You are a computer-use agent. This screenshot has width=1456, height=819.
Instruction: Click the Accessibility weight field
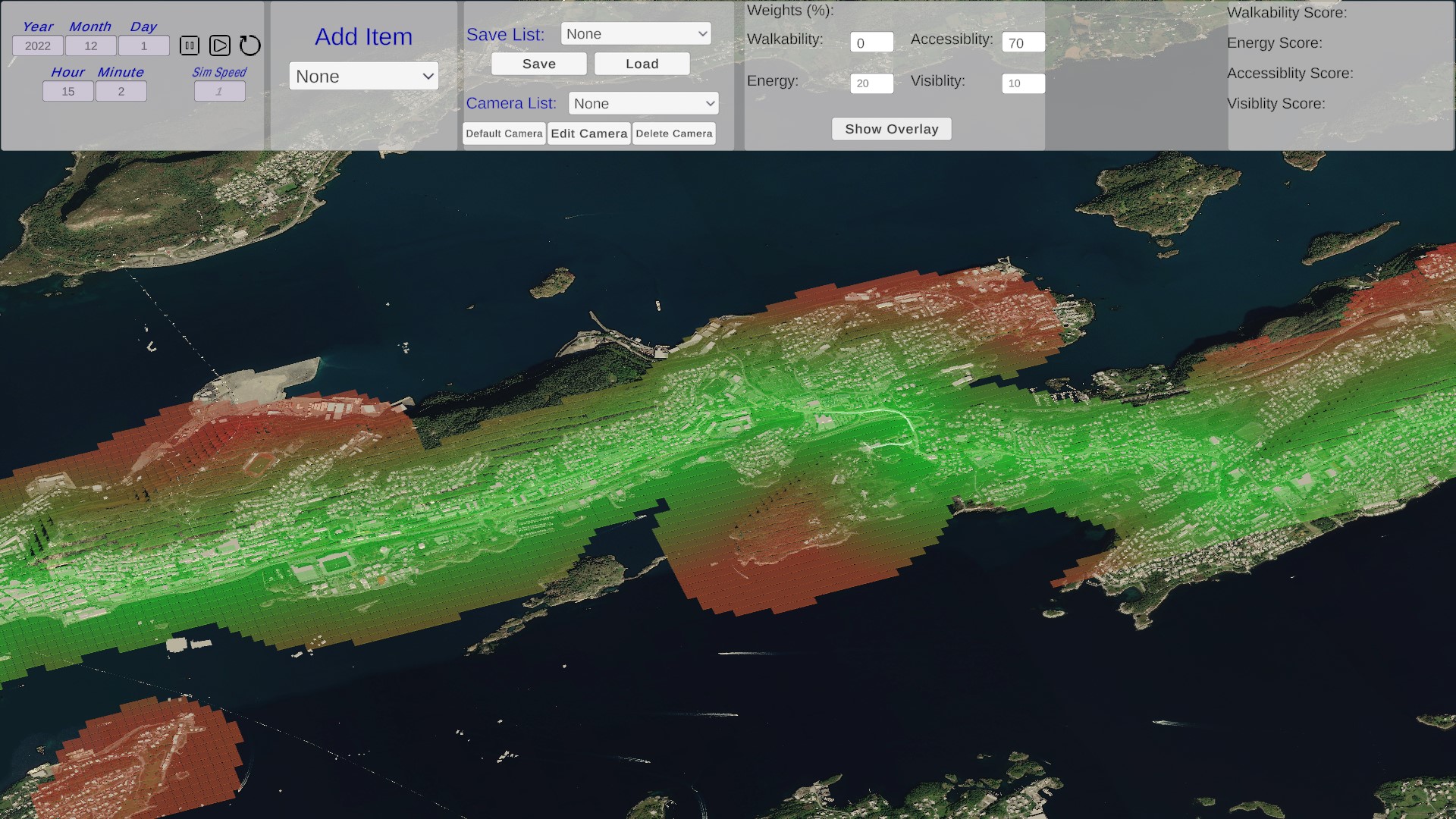tap(1023, 43)
